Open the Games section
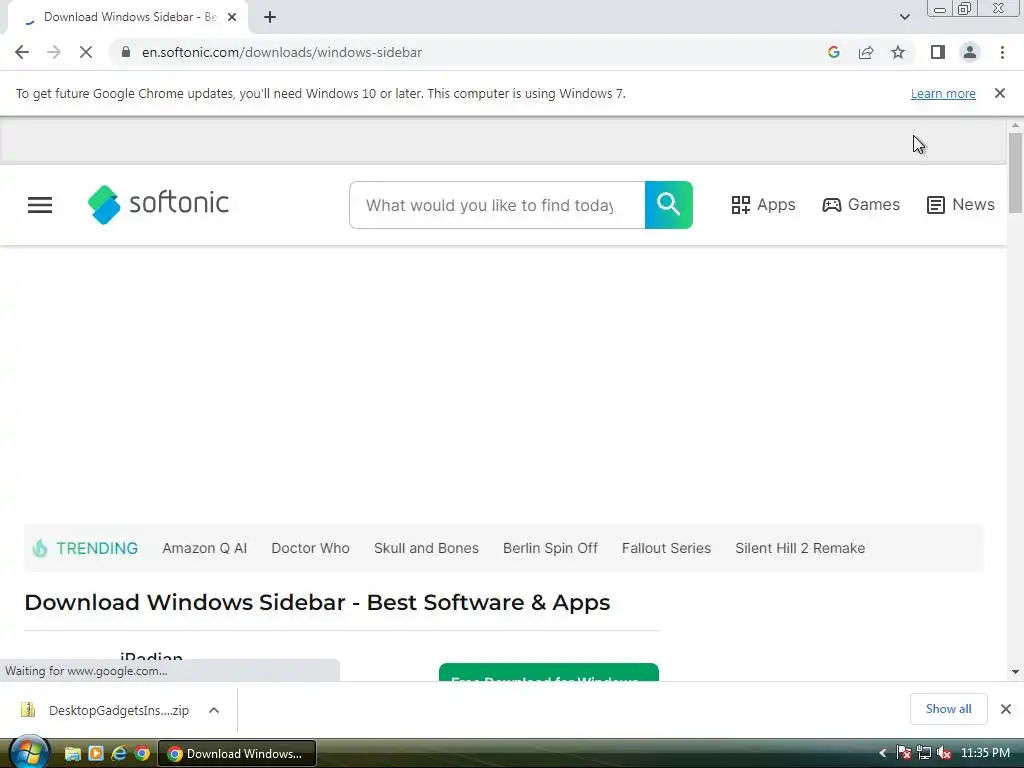The image size is (1024, 768). point(861,205)
